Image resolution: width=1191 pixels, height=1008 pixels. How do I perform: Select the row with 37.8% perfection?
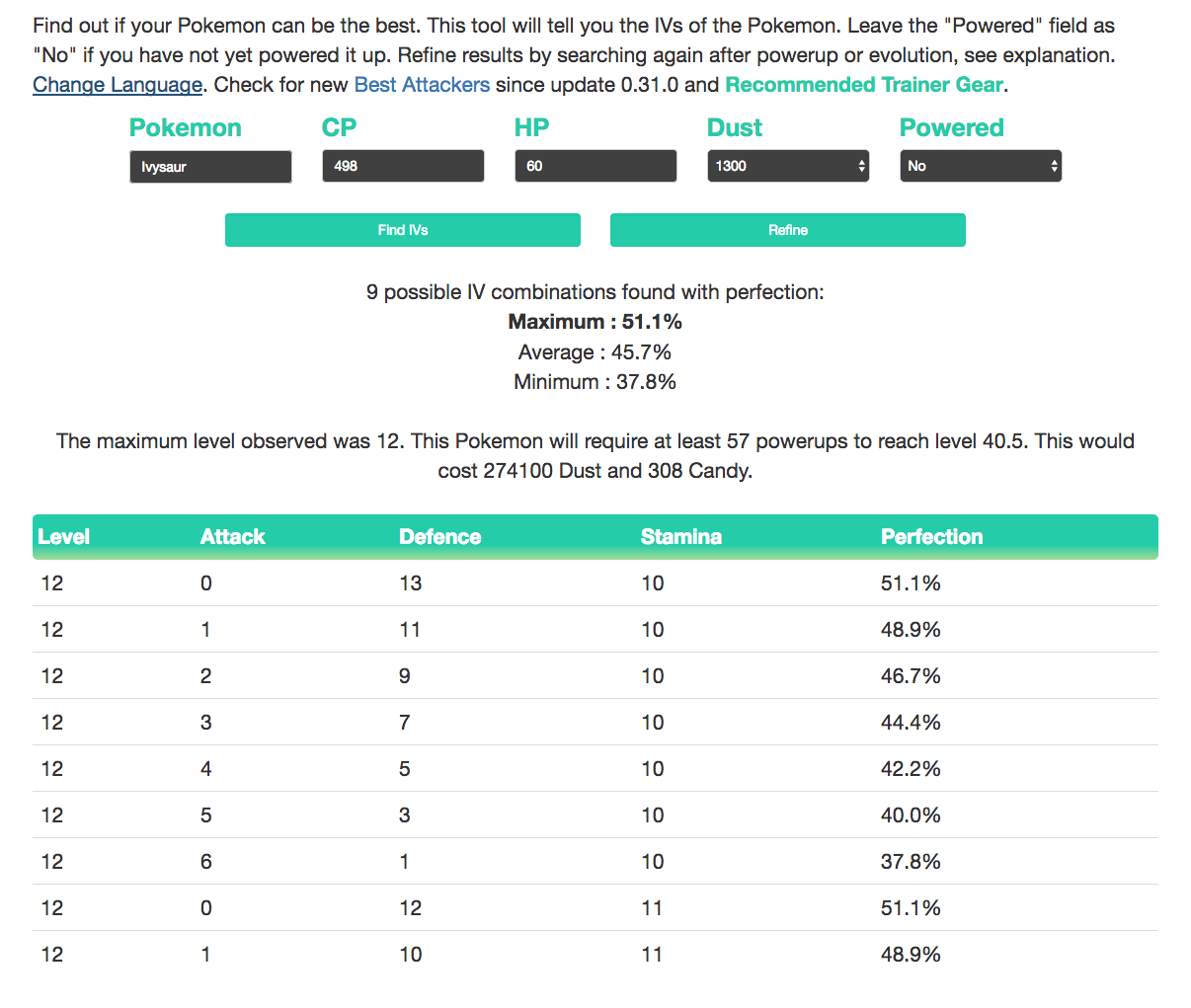click(x=595, y=862)
